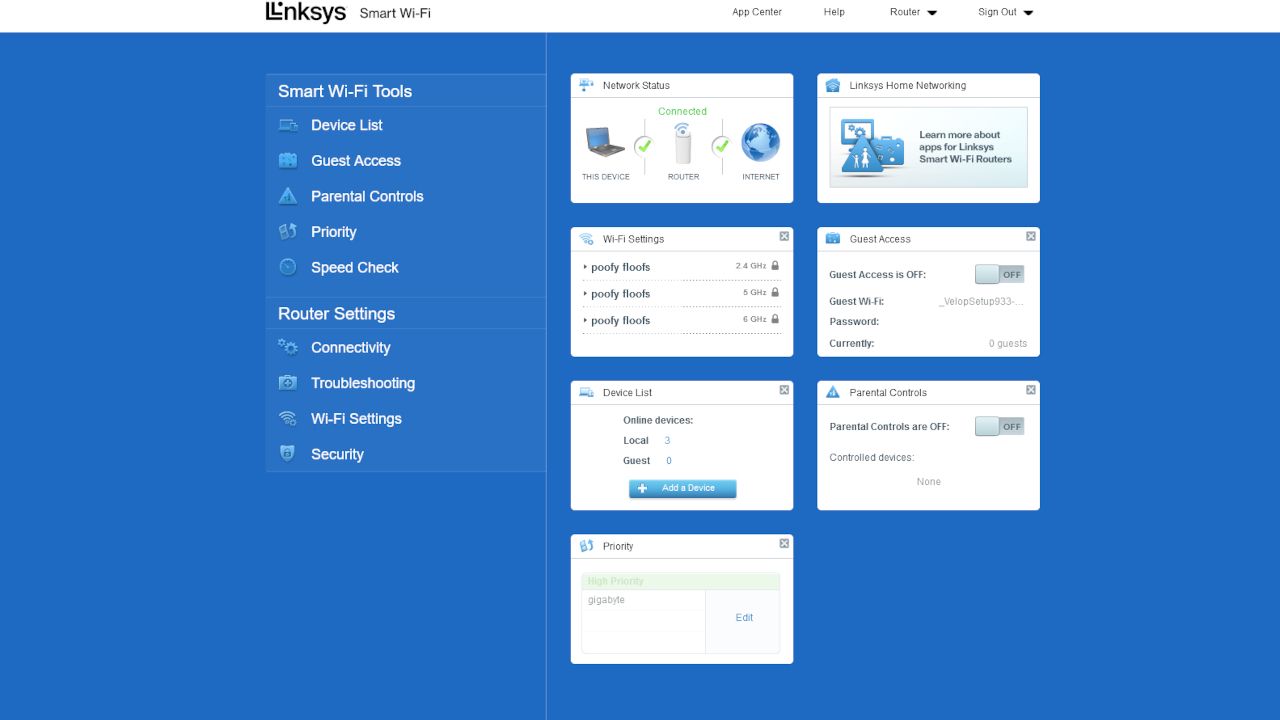Click the Speed Check clock icon
Viewport: 1280px width, 720px height.
288,267
